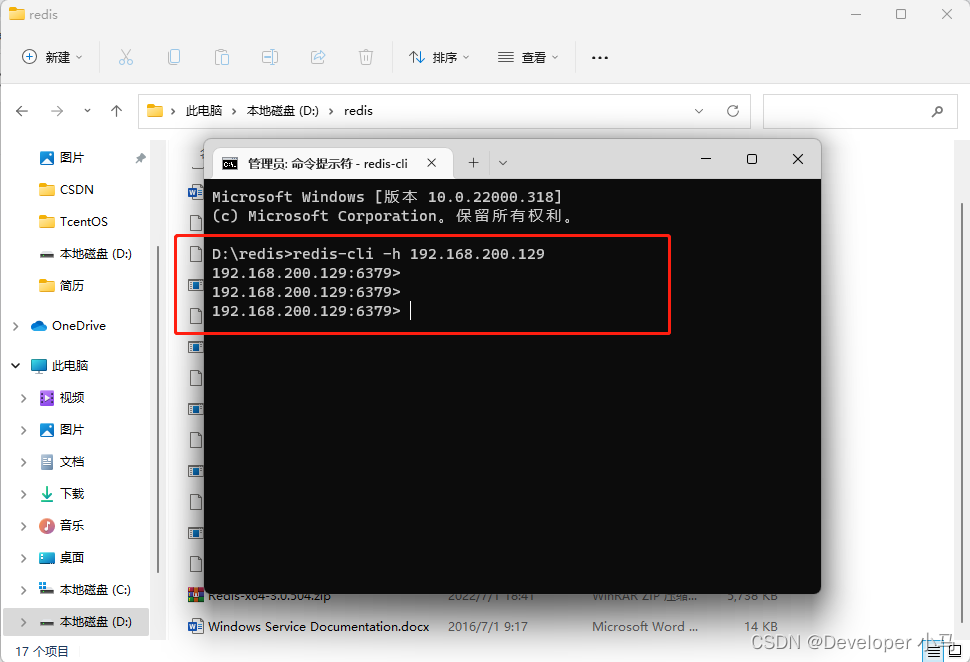Go forward with the right arrow

pyautogui.click(x=57, y=111)
